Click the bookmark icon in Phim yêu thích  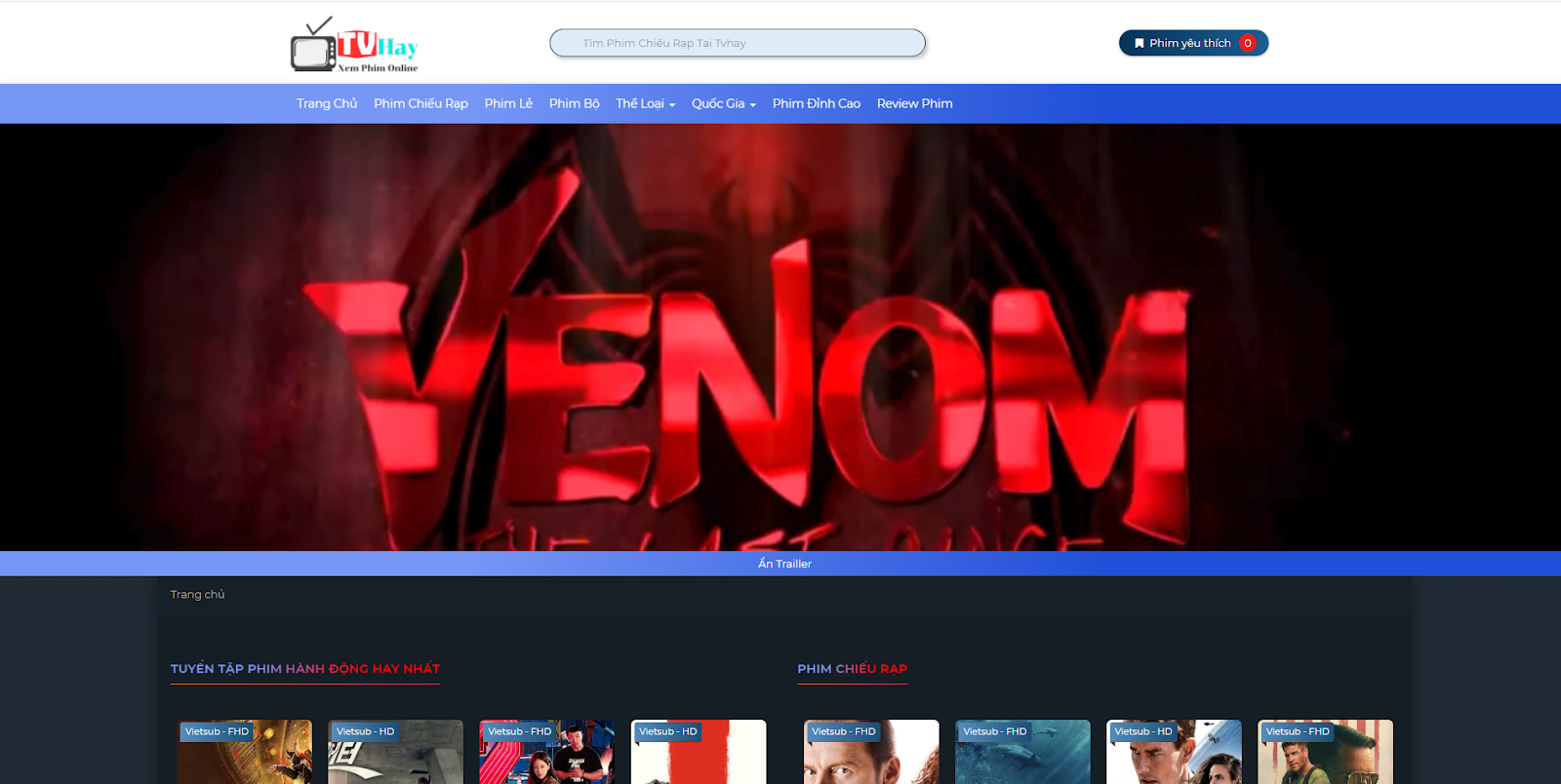pos(1139,43)
